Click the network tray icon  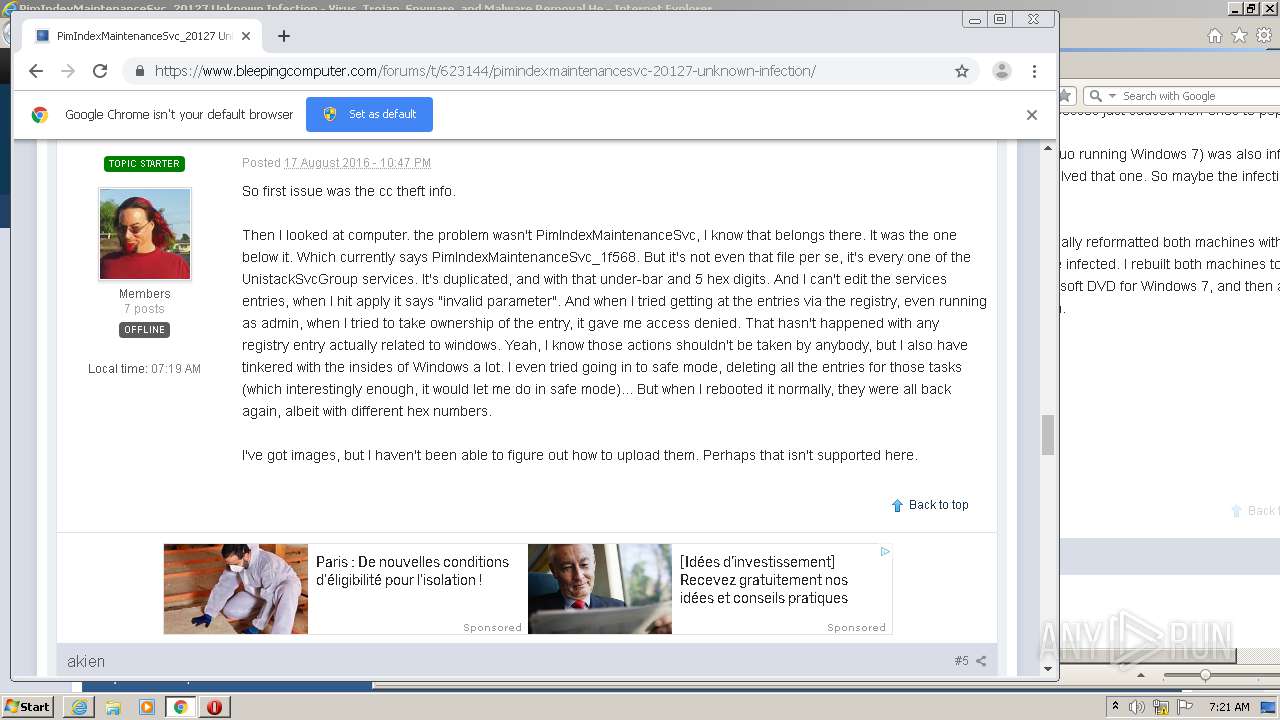(1161, 707)
